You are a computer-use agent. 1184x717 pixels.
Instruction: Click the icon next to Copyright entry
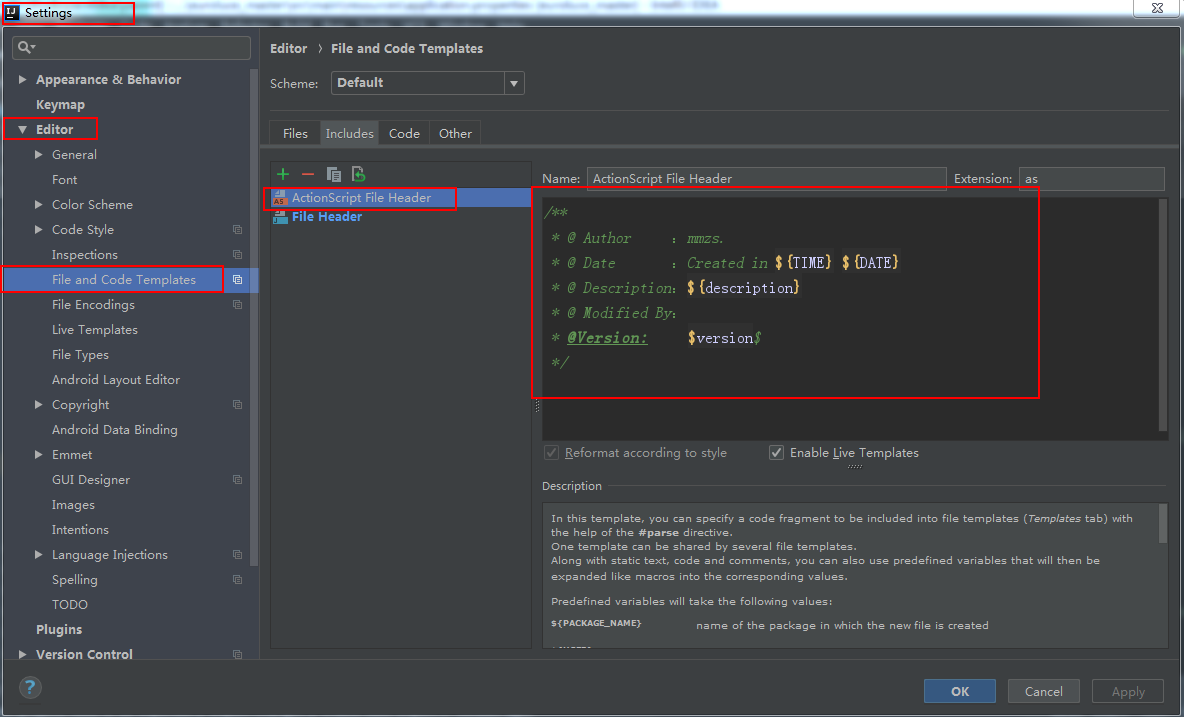click(x=237, y=404)
